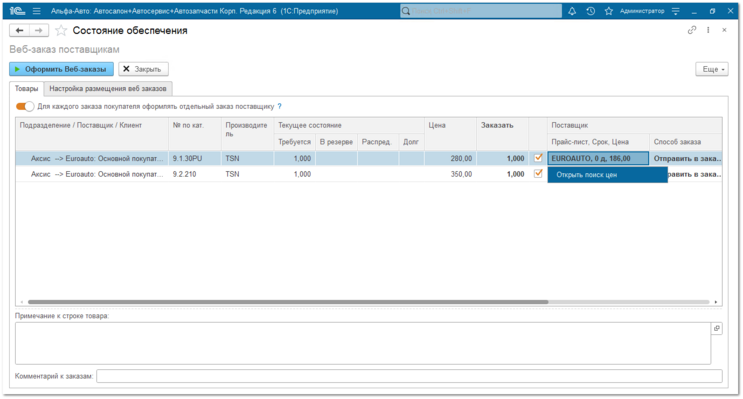Click the Производитель column header

[247, 134]
